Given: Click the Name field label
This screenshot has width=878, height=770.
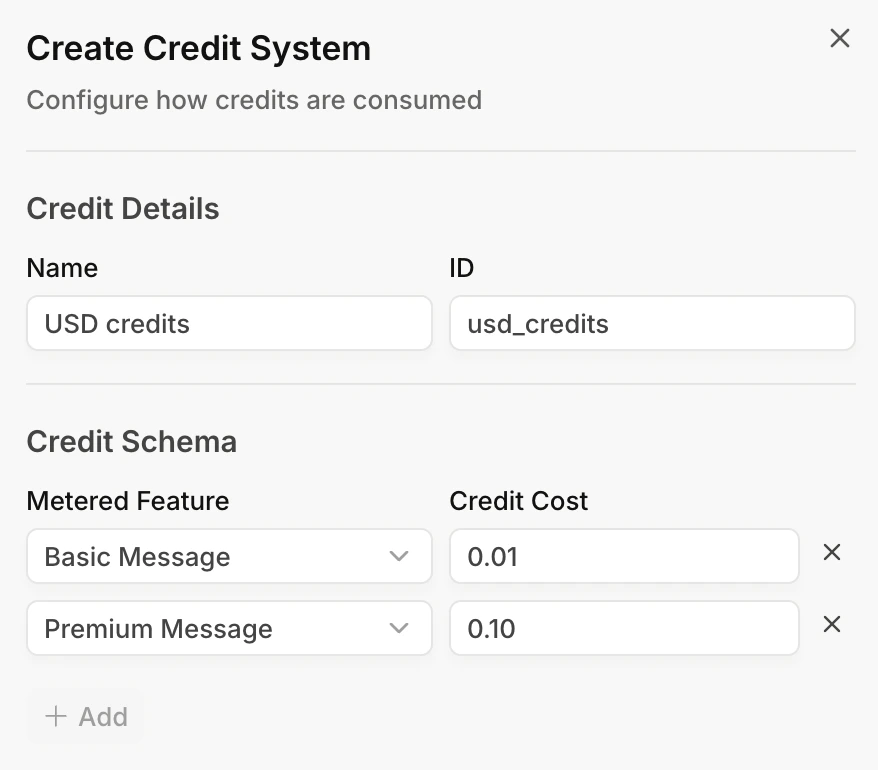Looking at the screenshot, I should tap(62, 268).
